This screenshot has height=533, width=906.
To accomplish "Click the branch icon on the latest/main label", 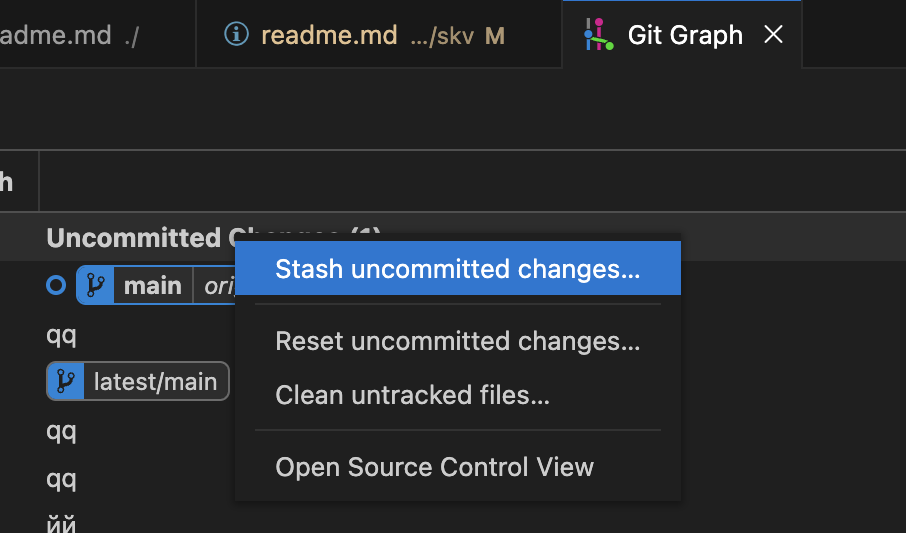I will point(66,381).
